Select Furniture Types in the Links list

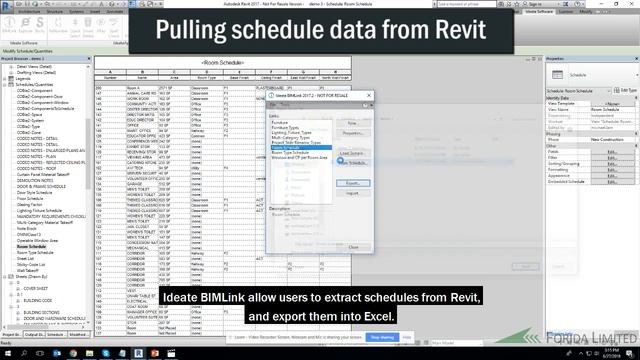coord(285,127)
